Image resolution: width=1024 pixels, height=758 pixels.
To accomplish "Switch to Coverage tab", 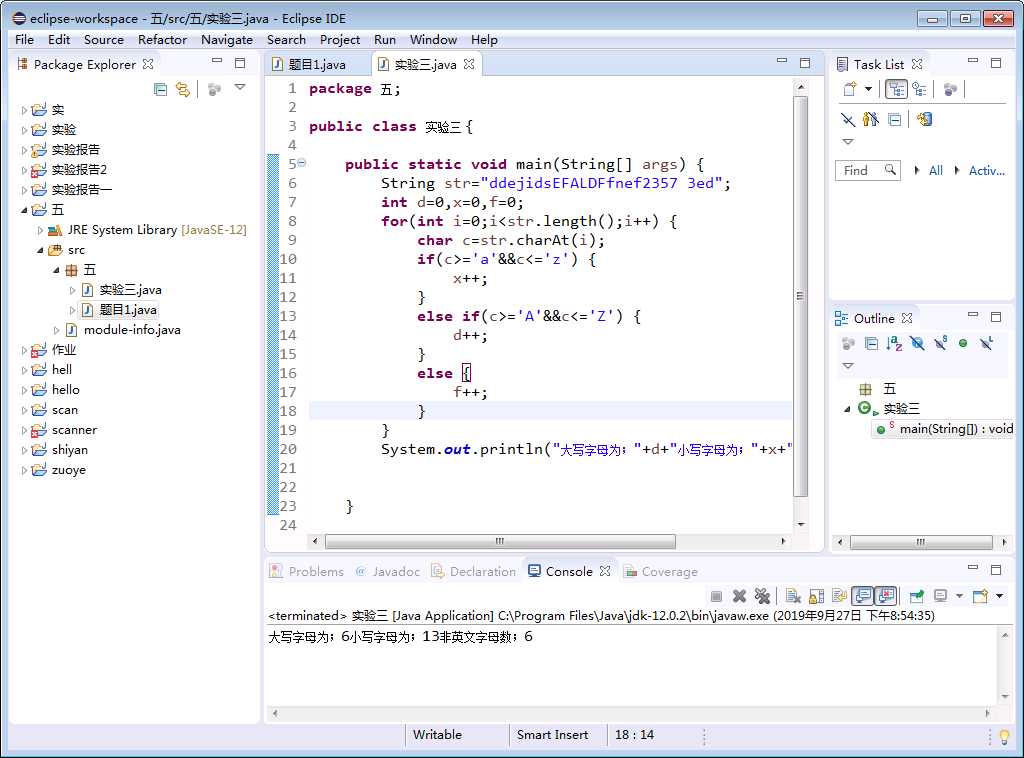I will [661, 572].
